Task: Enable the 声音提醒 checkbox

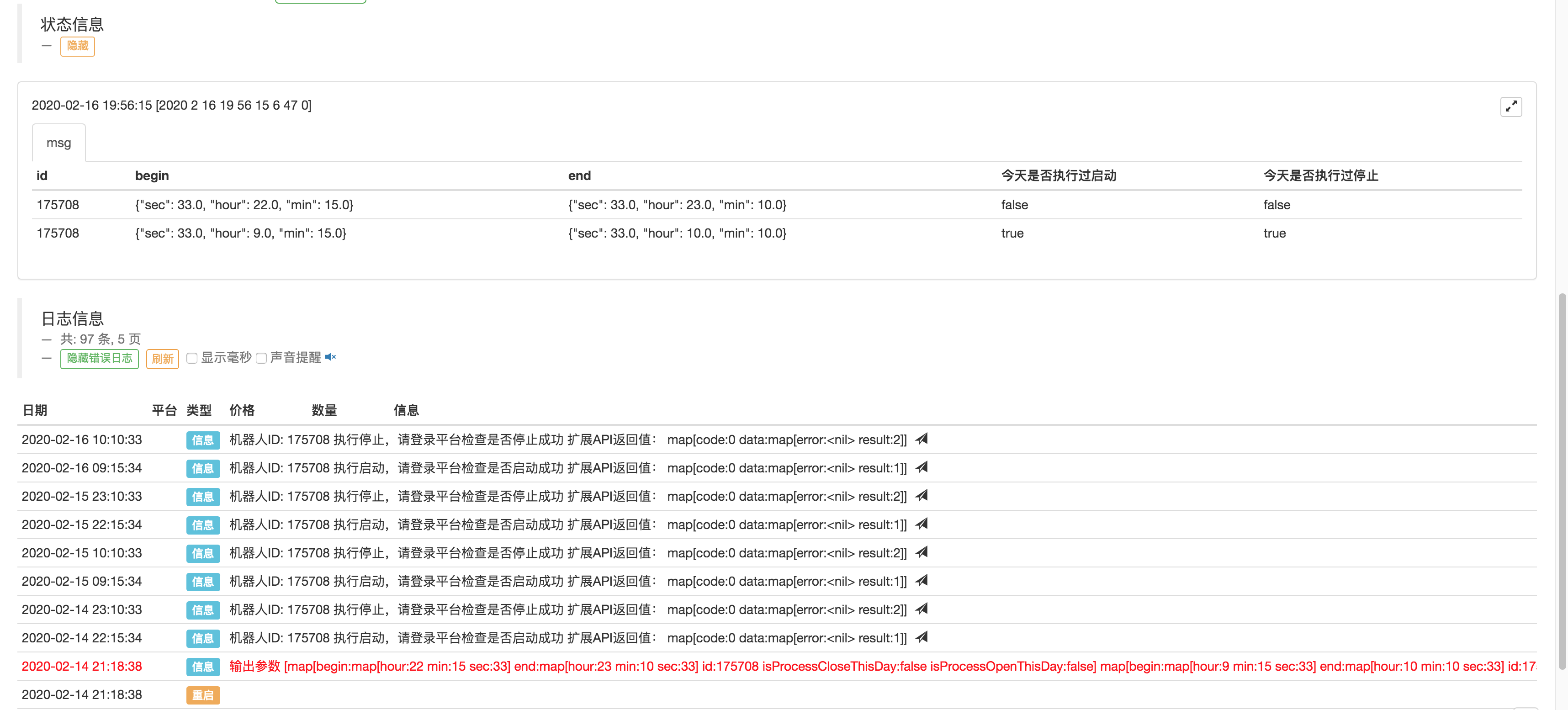Action: click(x=261, y=358)
